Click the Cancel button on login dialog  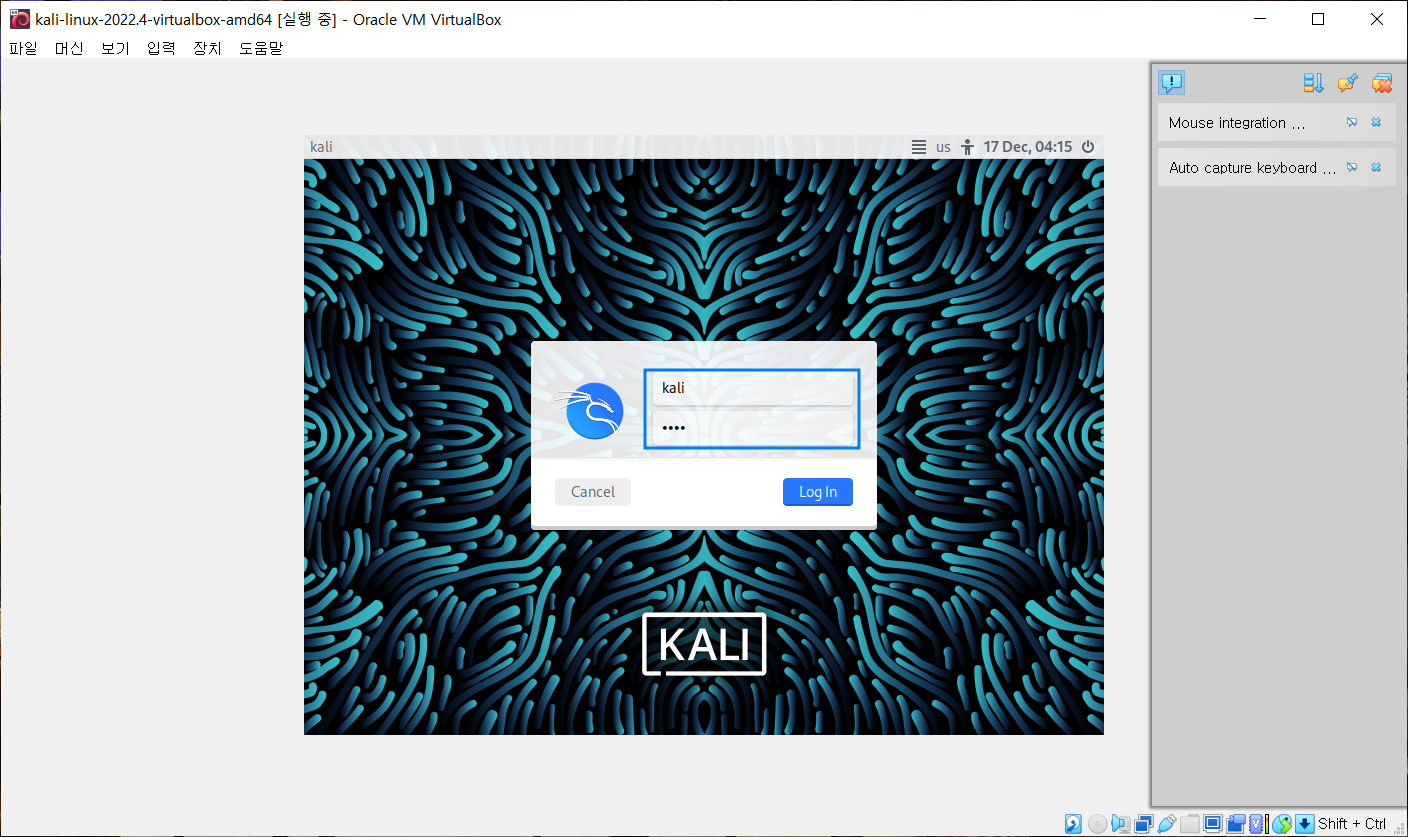click(x=593, y=492)
